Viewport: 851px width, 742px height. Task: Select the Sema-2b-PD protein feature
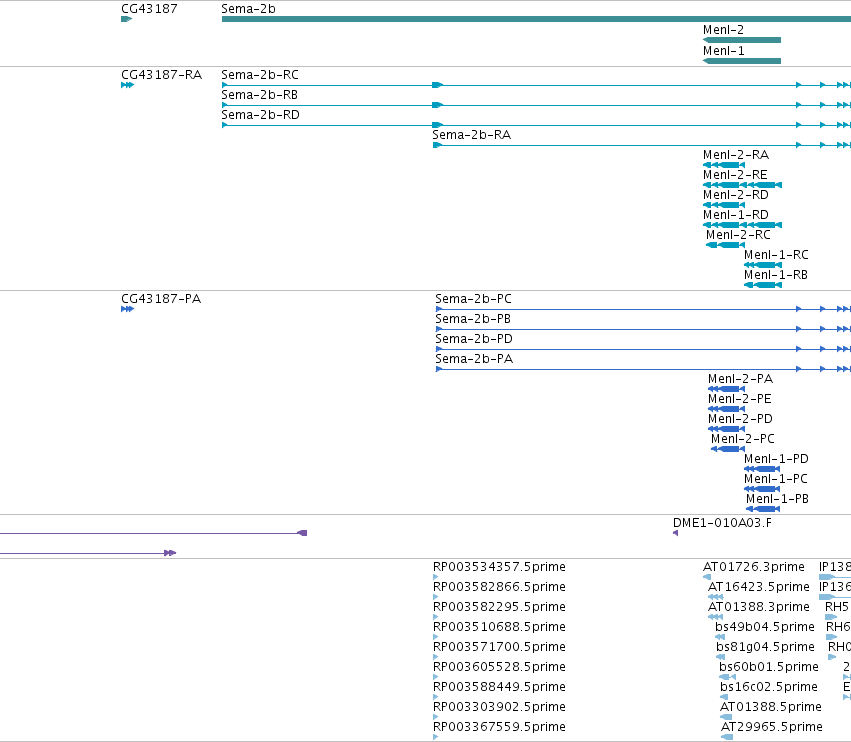point(643,349)
